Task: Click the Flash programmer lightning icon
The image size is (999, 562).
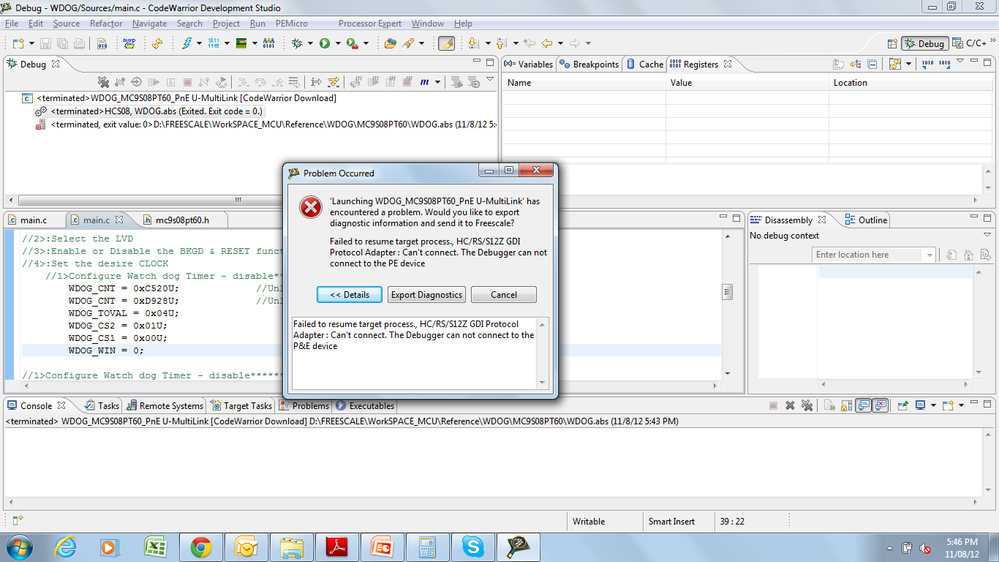Action: pyautogui.click(x=187, y=43)
